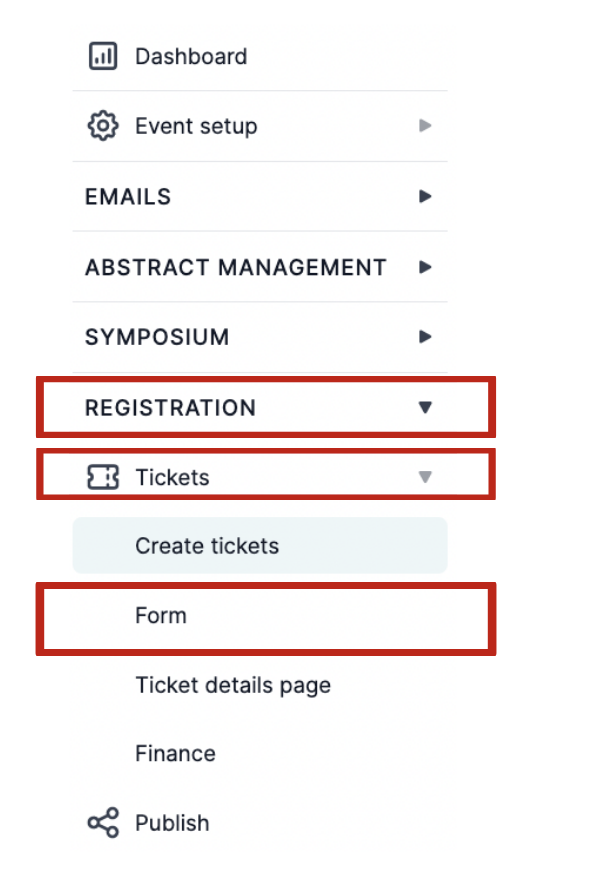The width and height of the screenshot is (596, 884).
Task: Click the Dashboard bar chart icon
Action: pyautogui.click(x=102, y=56)
